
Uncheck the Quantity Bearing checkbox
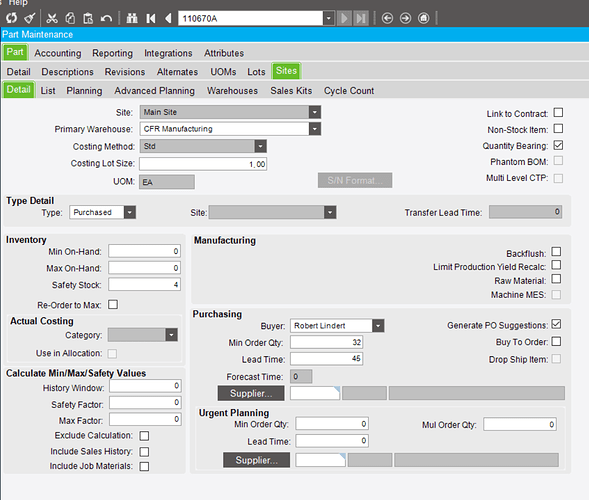558,145
